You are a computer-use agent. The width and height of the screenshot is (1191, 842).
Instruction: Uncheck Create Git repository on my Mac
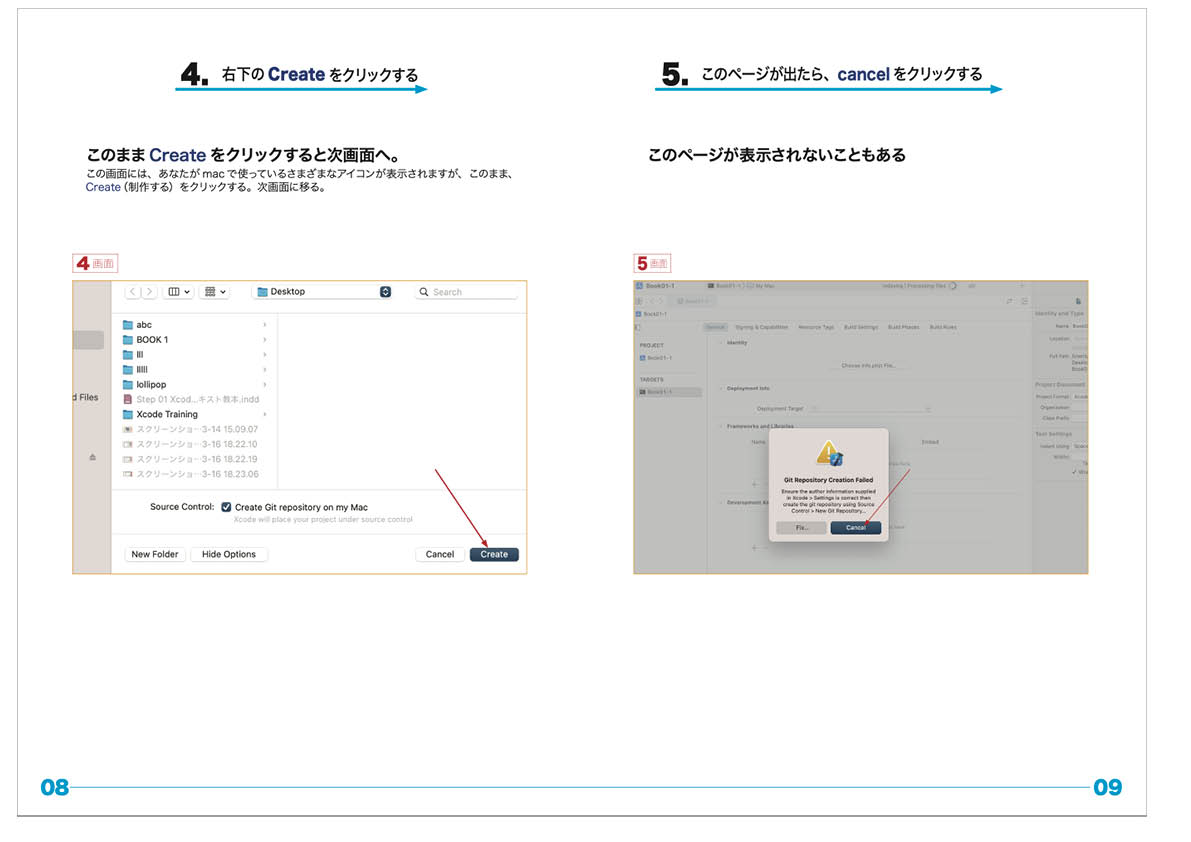[x=227, y=507]
